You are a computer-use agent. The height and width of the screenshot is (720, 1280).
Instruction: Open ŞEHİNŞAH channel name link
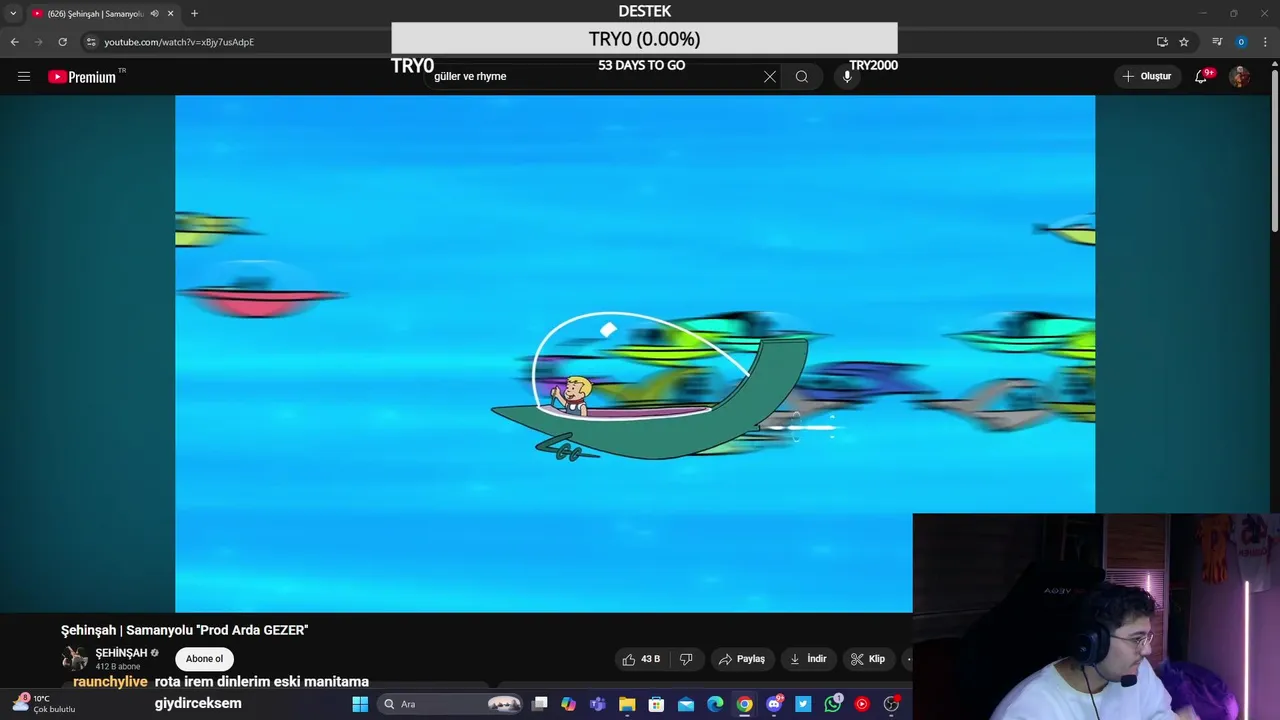point(121,653)
